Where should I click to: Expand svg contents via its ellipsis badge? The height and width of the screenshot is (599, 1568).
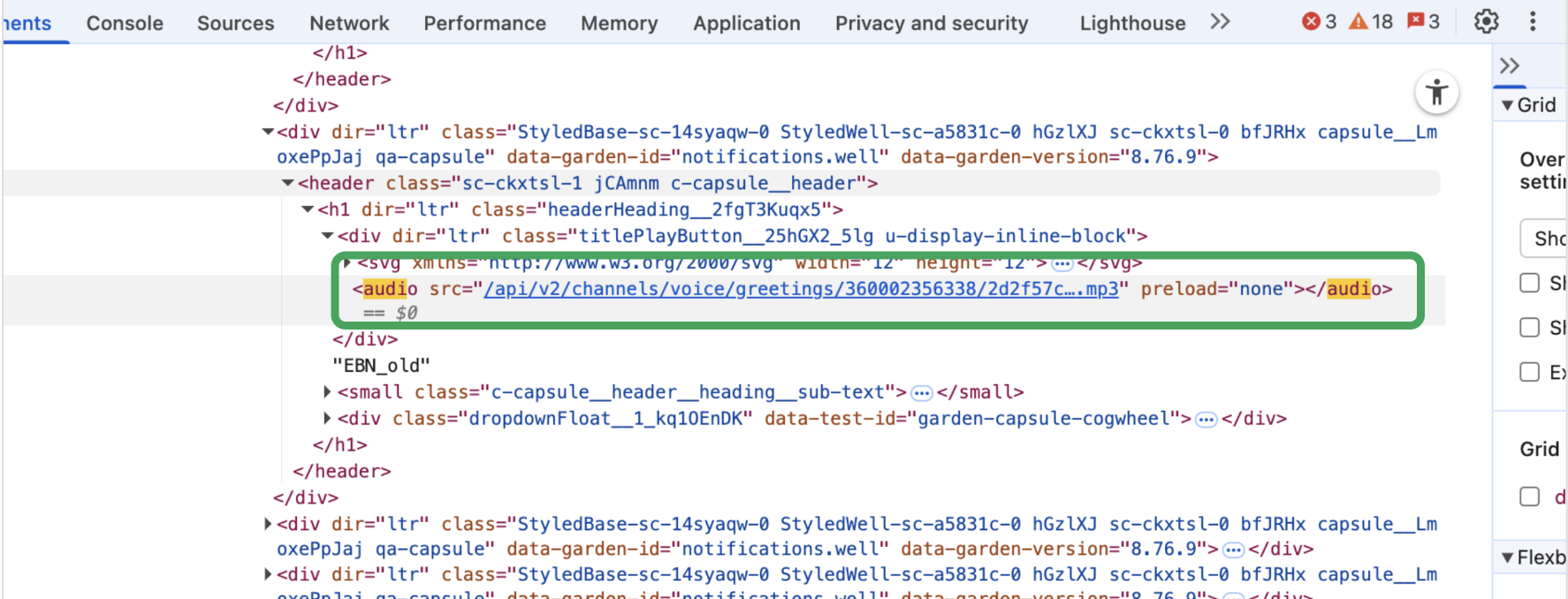point(1062,263)
